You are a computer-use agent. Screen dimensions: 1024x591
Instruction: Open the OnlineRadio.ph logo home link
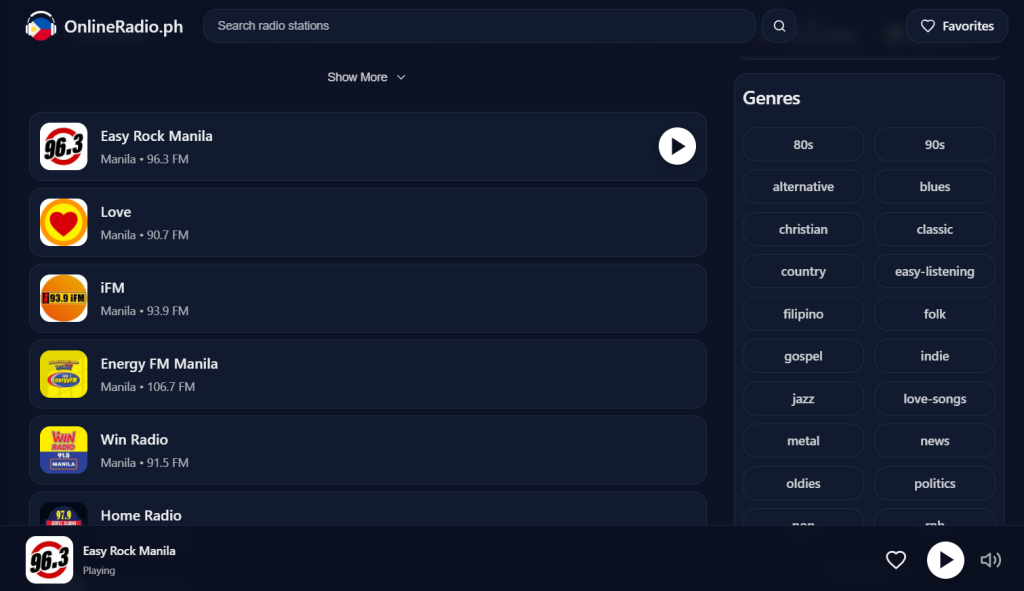(105, 26)
